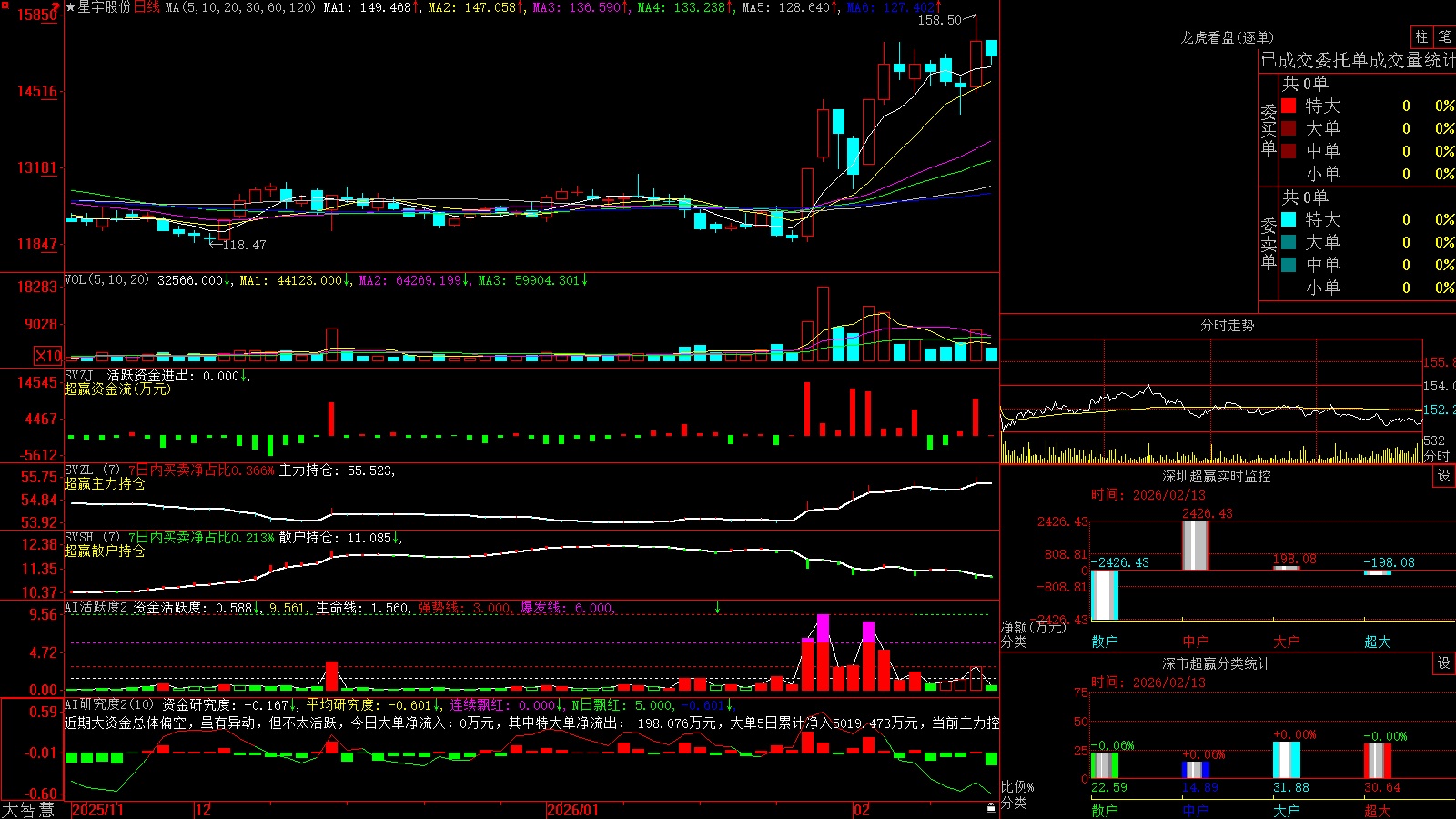Image resolution: width=1456 pixels, height=819 pixels.
Task: Open 设 settings for 深市超赢分类统计
Action: [1444, 663]
